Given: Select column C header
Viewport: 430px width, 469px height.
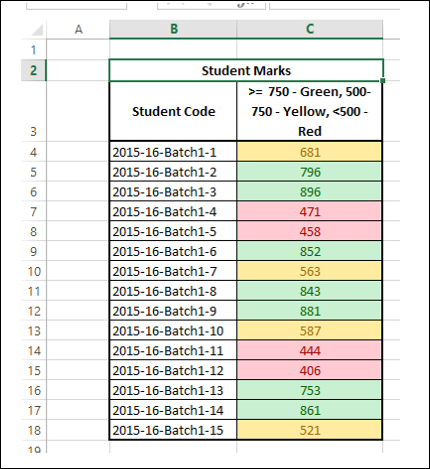Looking at the screenshot, I should 310,29.
